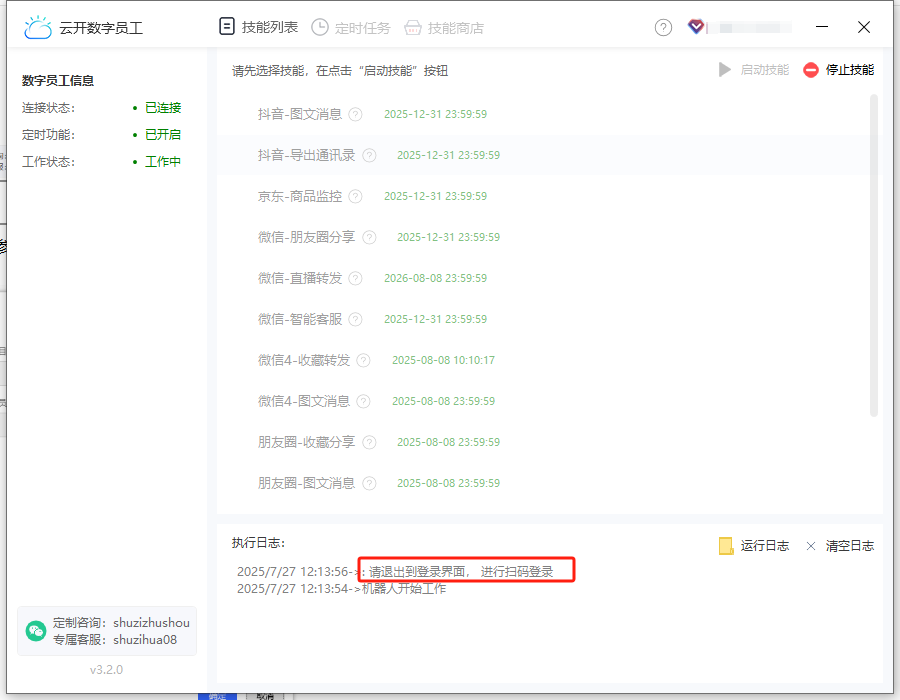This screenshot has height=700, width=900.
Task: Open help via top question mark icon
Action: pos(663,28)
